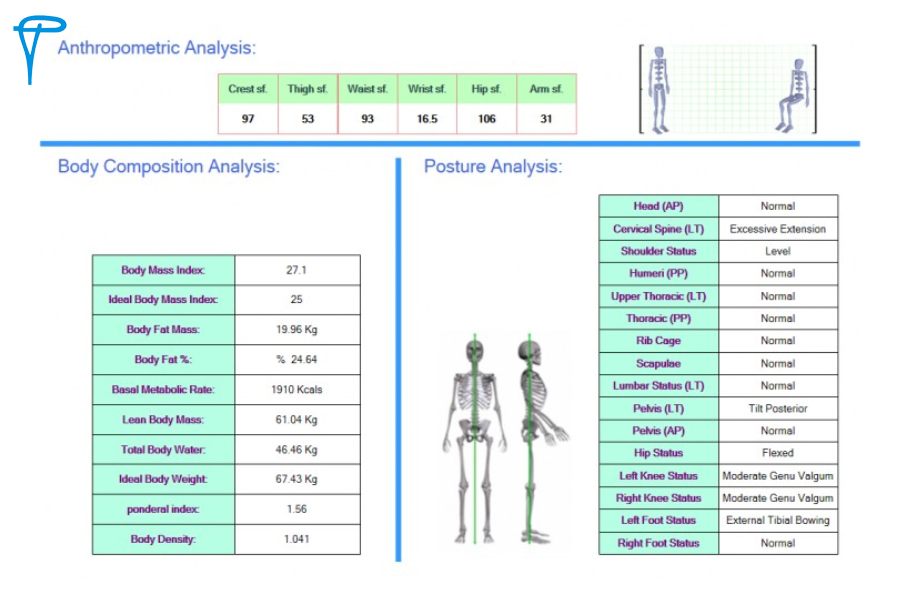Click the seated skeleton figure in grid
900x600 pixels.
coord(793,95)
